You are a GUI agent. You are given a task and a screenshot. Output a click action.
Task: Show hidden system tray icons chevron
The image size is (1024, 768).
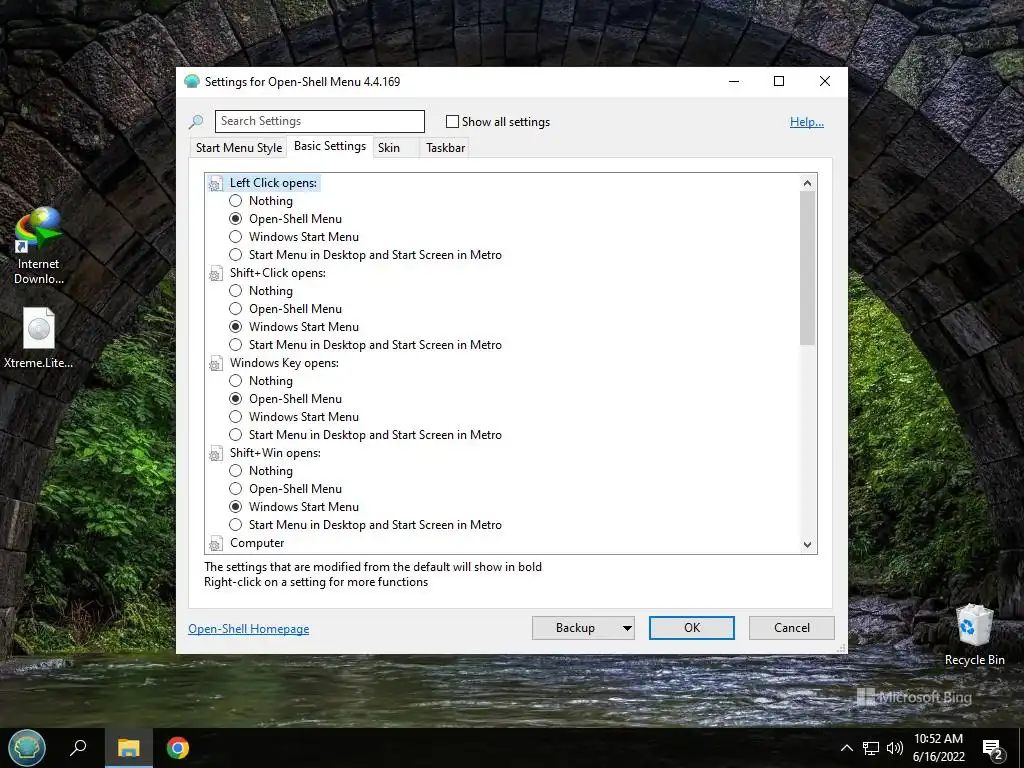(x=846, y=748)
